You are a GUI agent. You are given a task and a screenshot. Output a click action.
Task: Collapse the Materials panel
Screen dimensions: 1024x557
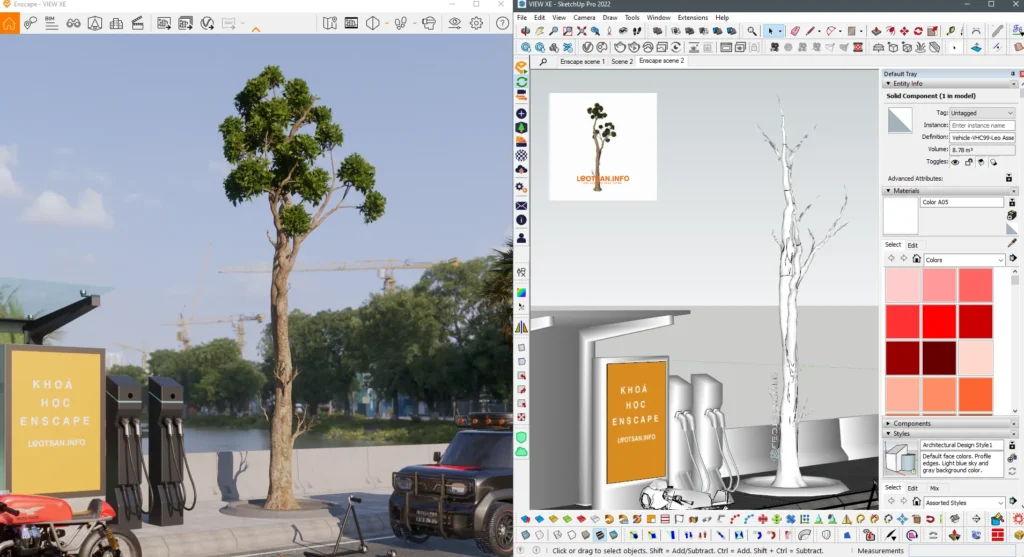[888, 191]
